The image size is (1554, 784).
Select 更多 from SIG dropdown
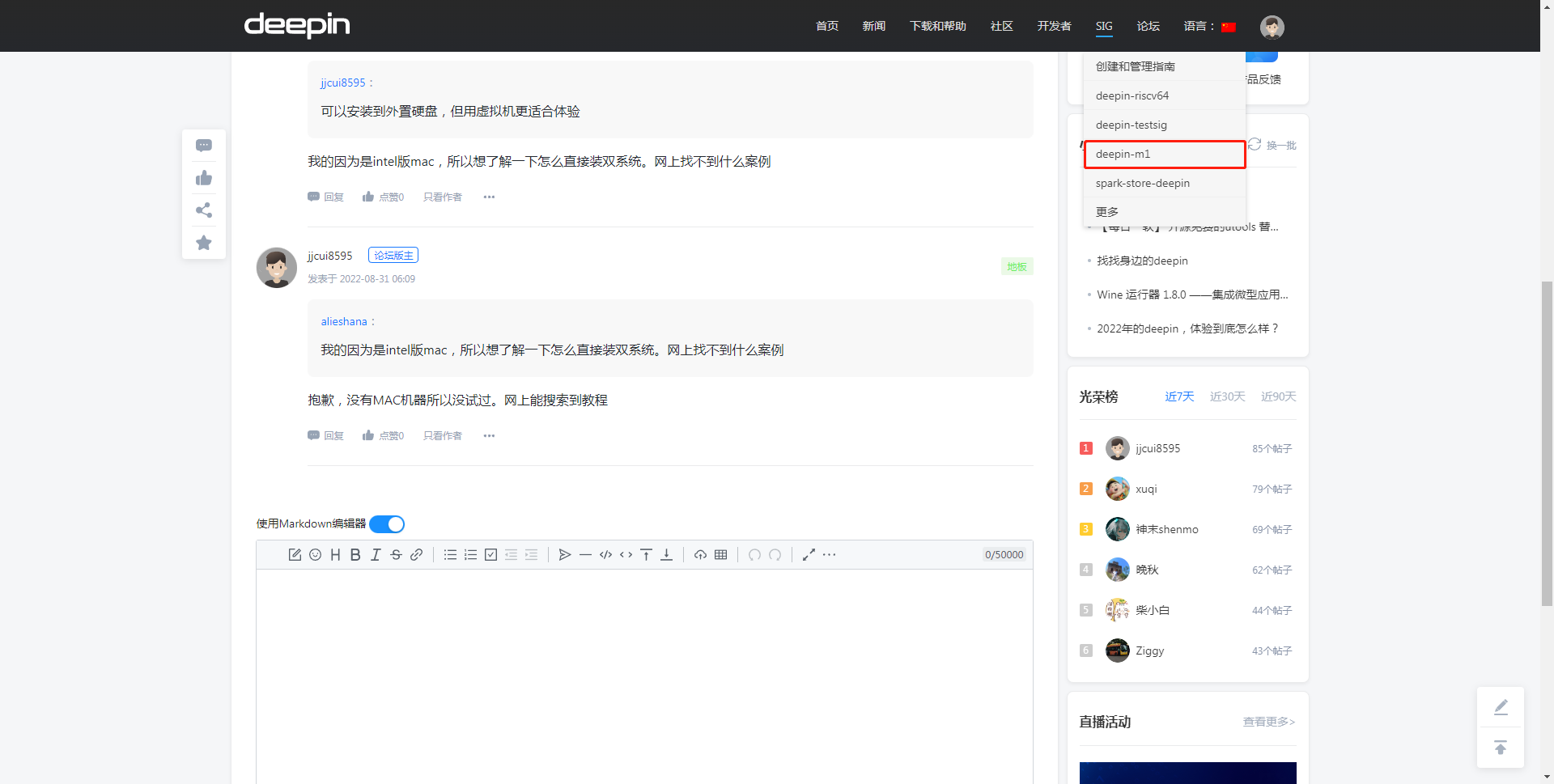click(x=1165, y=212)
